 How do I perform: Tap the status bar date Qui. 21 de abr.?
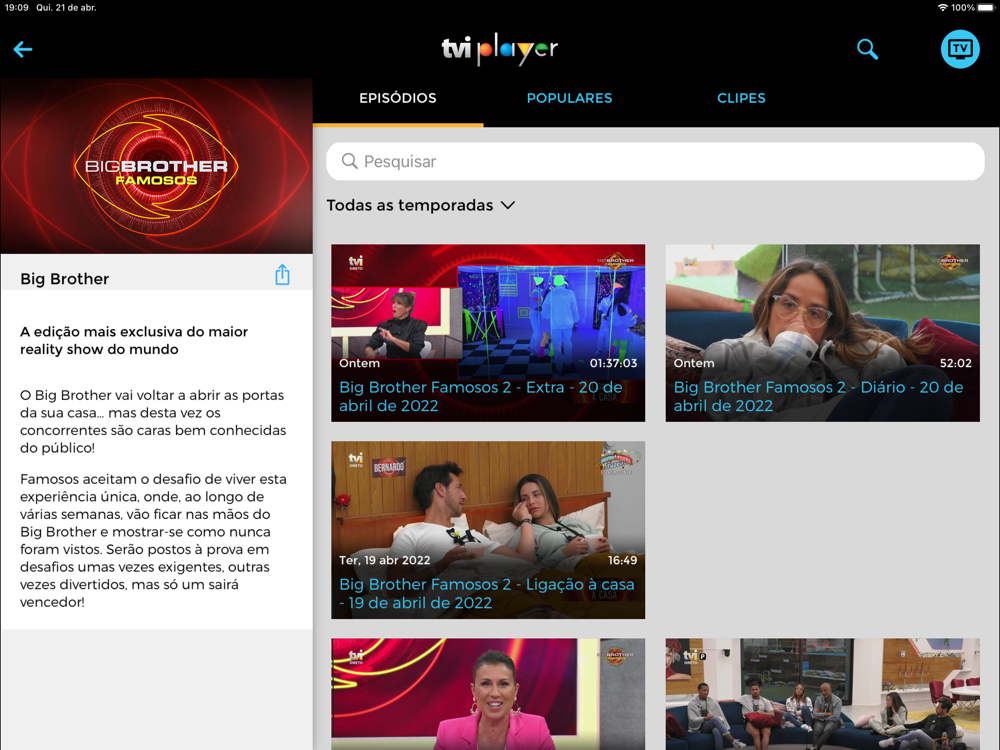tap(66, 8)
